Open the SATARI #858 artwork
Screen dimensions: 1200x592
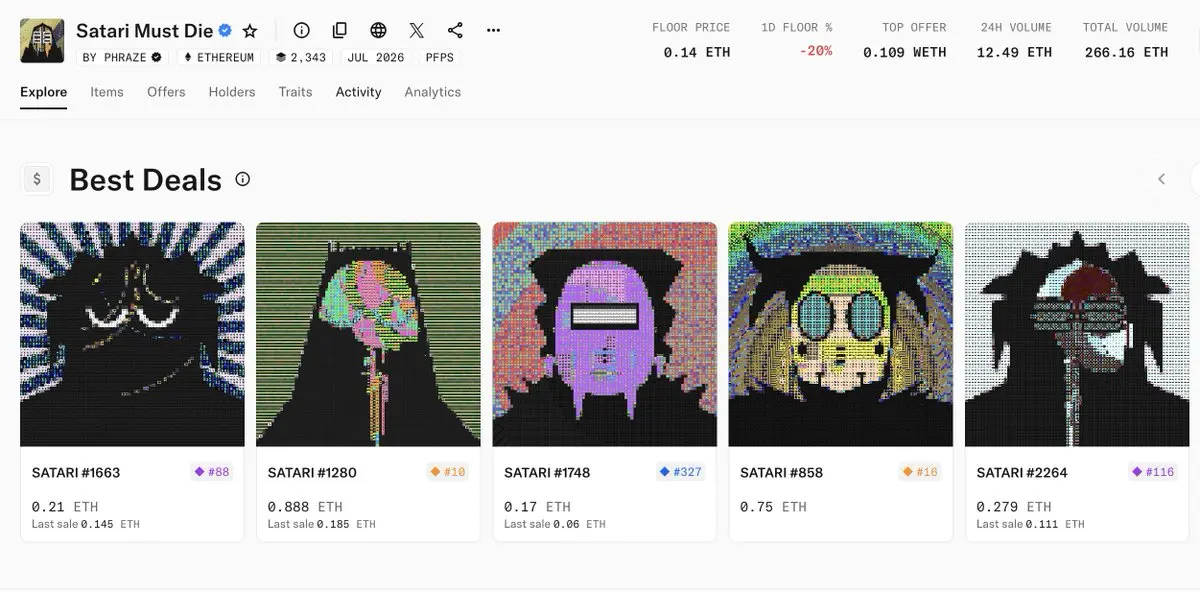(840, 334)
